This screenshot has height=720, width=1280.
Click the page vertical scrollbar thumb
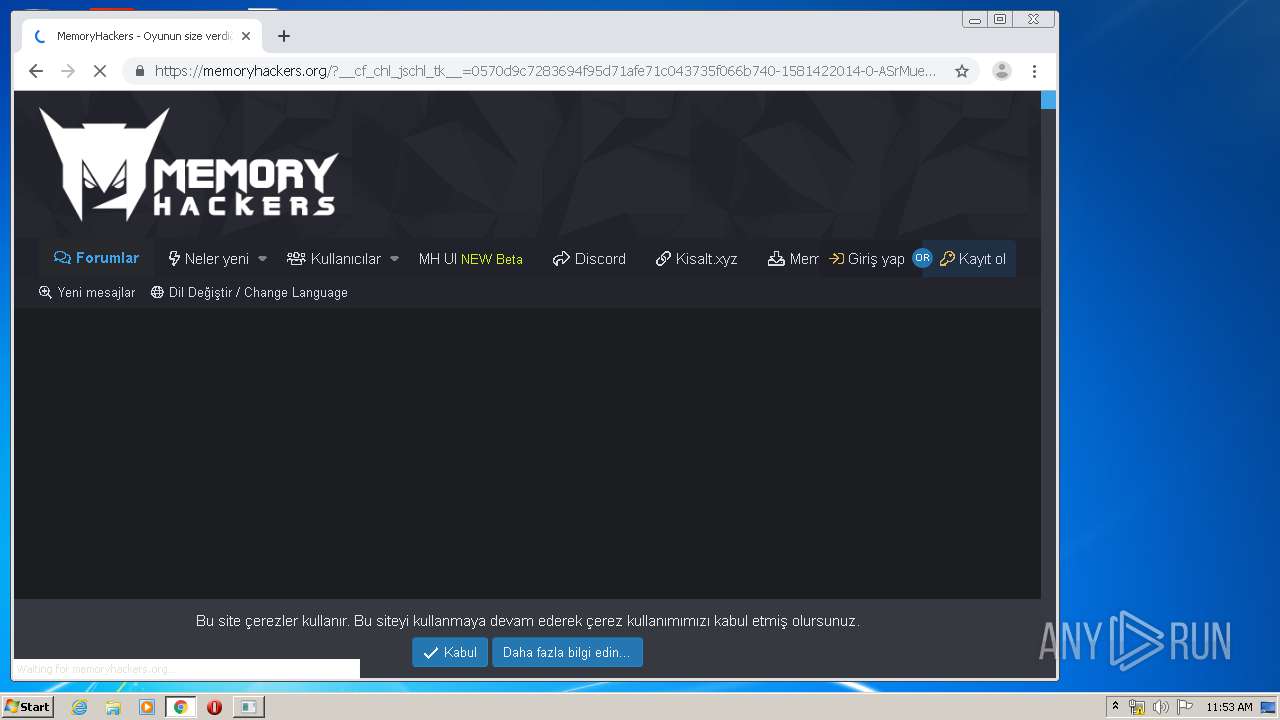pyautogui.click(x=1048, y=99)
